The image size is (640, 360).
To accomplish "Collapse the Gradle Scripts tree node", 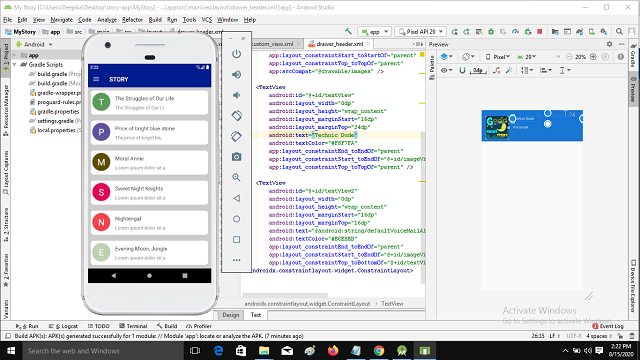I will pos(15,64).
